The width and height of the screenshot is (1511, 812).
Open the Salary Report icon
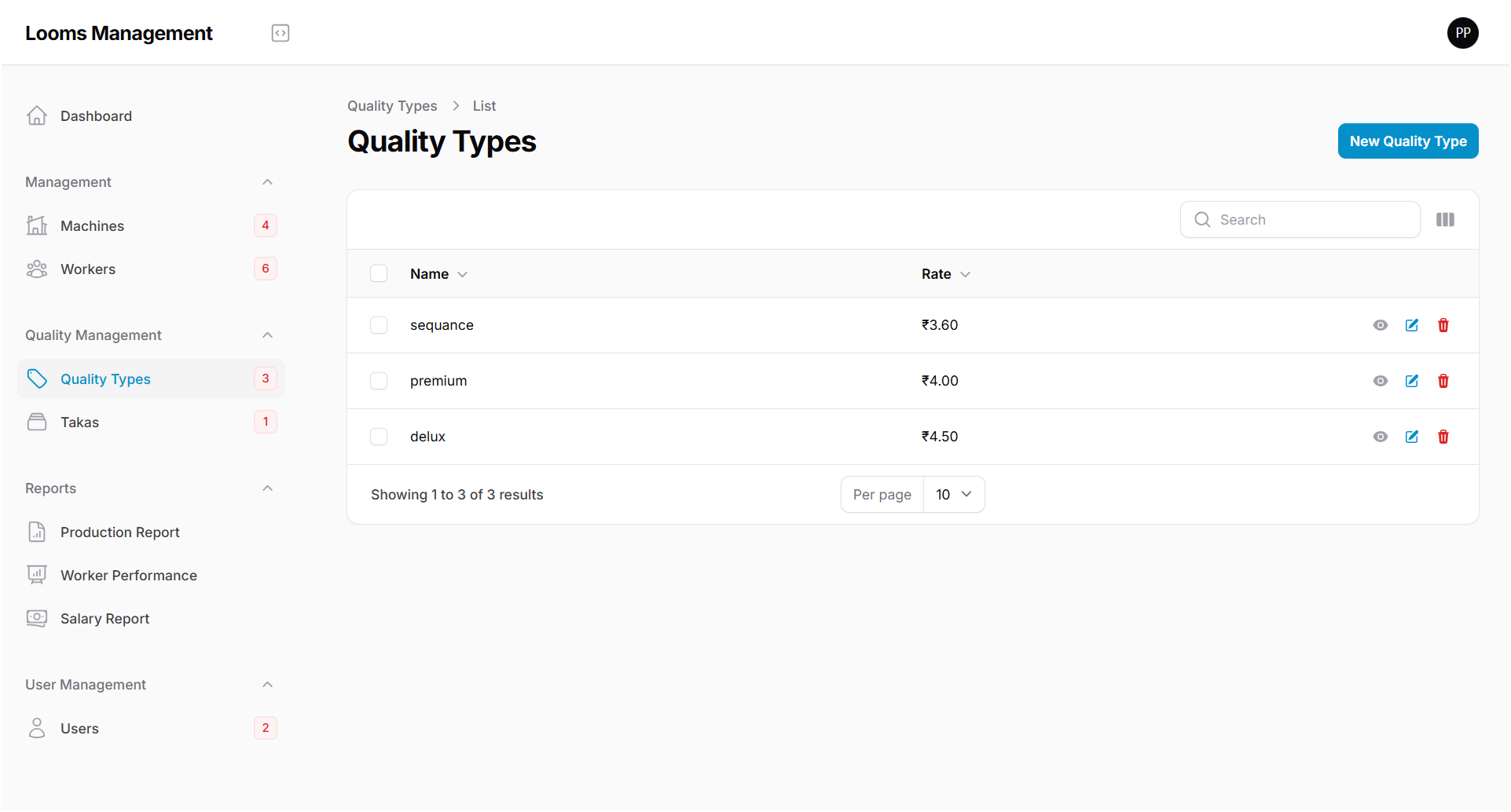click(x=37, y=618)
